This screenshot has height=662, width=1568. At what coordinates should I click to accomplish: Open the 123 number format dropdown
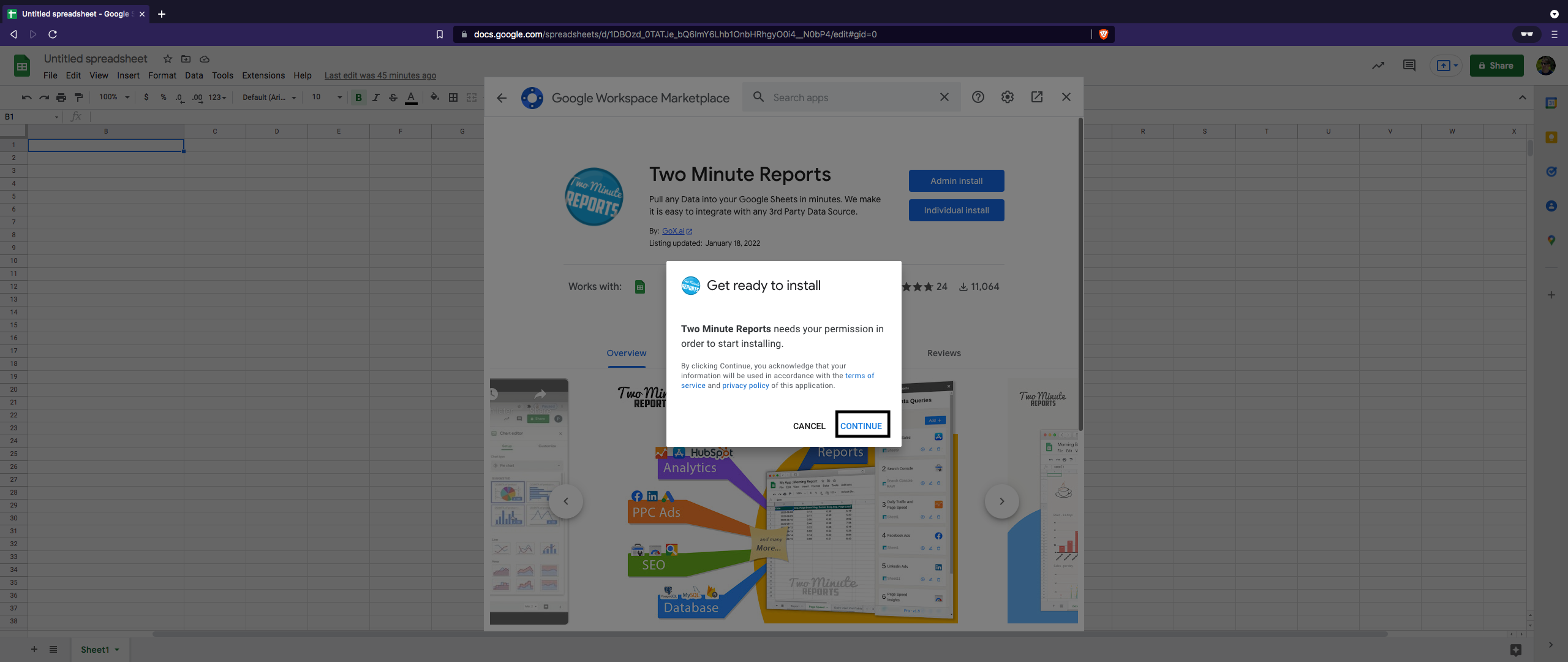click(217, 97)
